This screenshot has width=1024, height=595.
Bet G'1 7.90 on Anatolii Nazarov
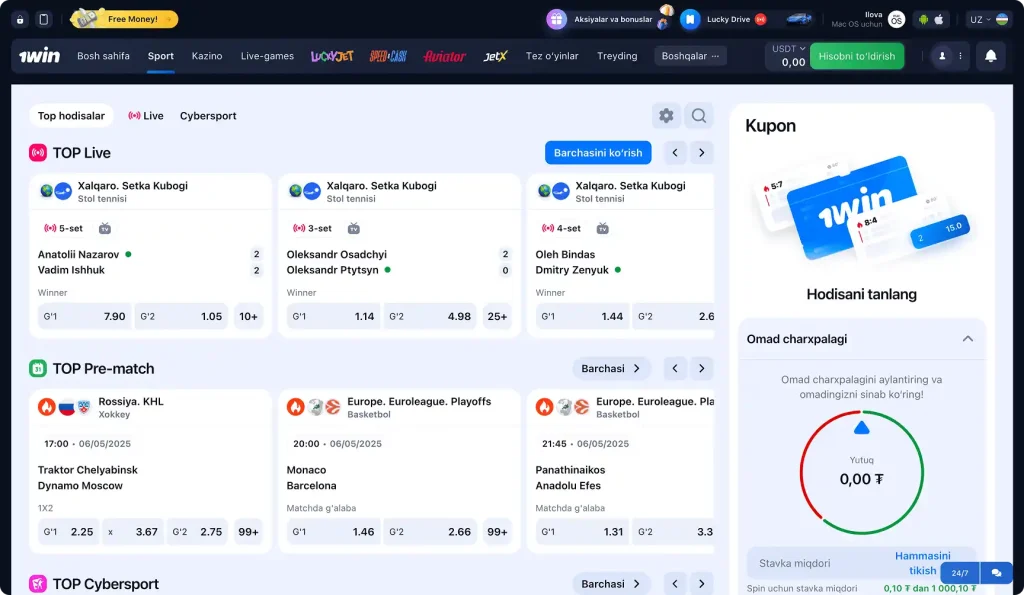pos(84,316)
